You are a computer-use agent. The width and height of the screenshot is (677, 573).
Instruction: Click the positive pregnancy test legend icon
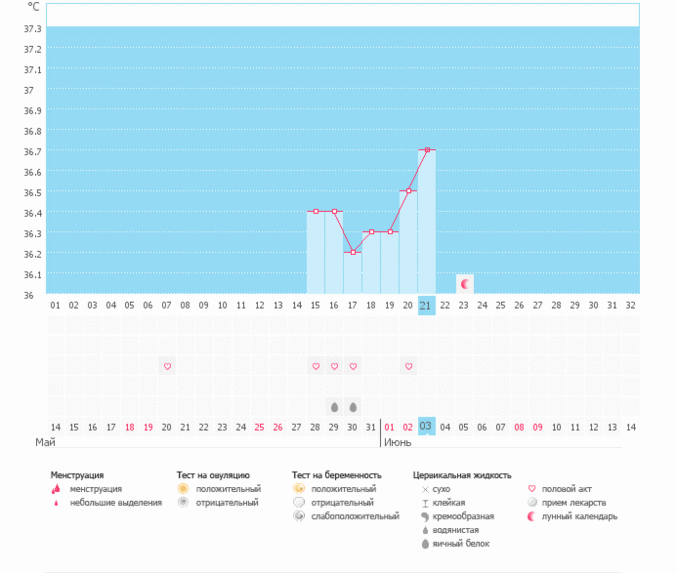click(298, 489)
